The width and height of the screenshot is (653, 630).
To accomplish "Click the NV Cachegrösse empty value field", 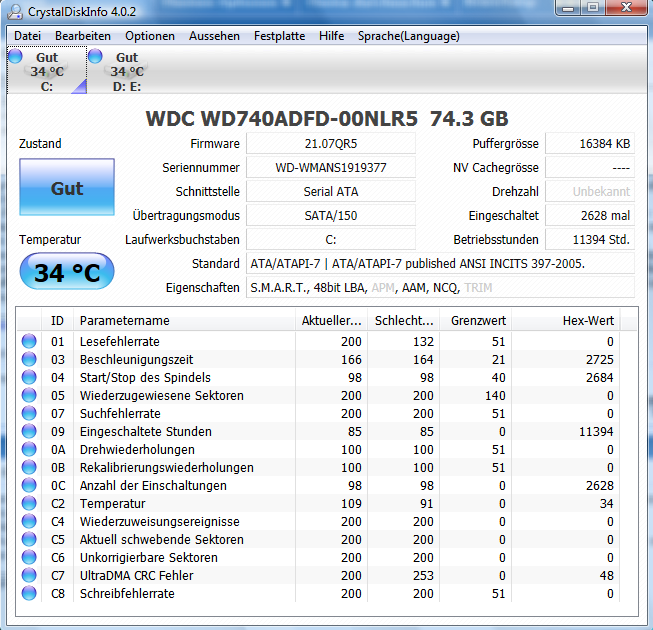I will point(590,168).
